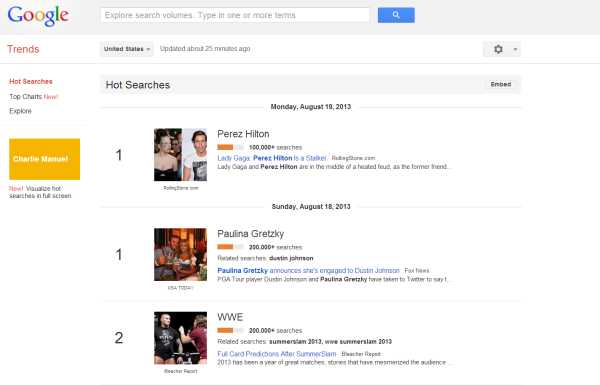
Task: Click the Embed button
Action: click(501, 84)
